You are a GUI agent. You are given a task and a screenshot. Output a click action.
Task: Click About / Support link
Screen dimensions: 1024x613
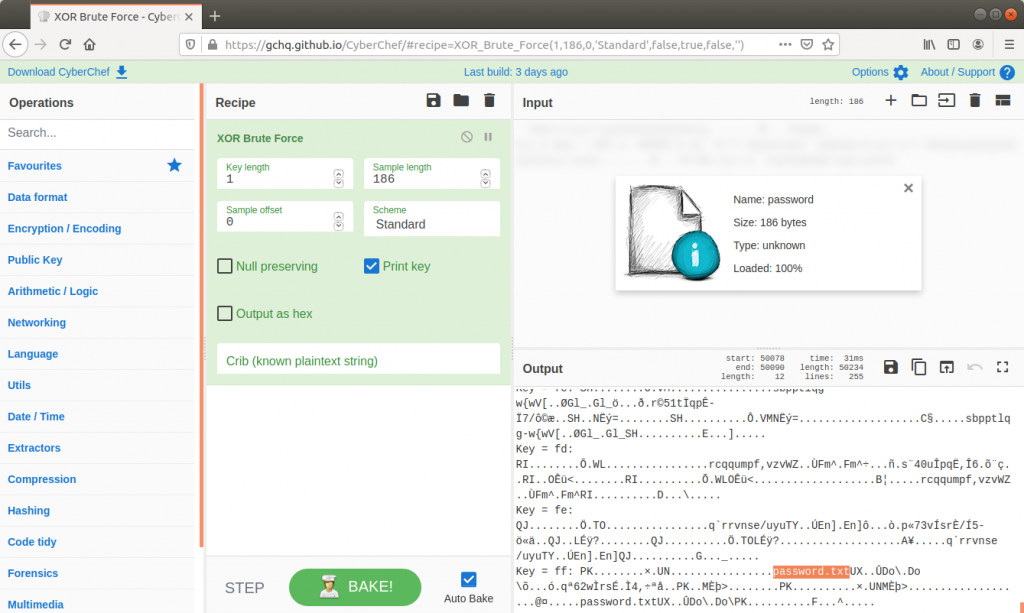point(957,72)
